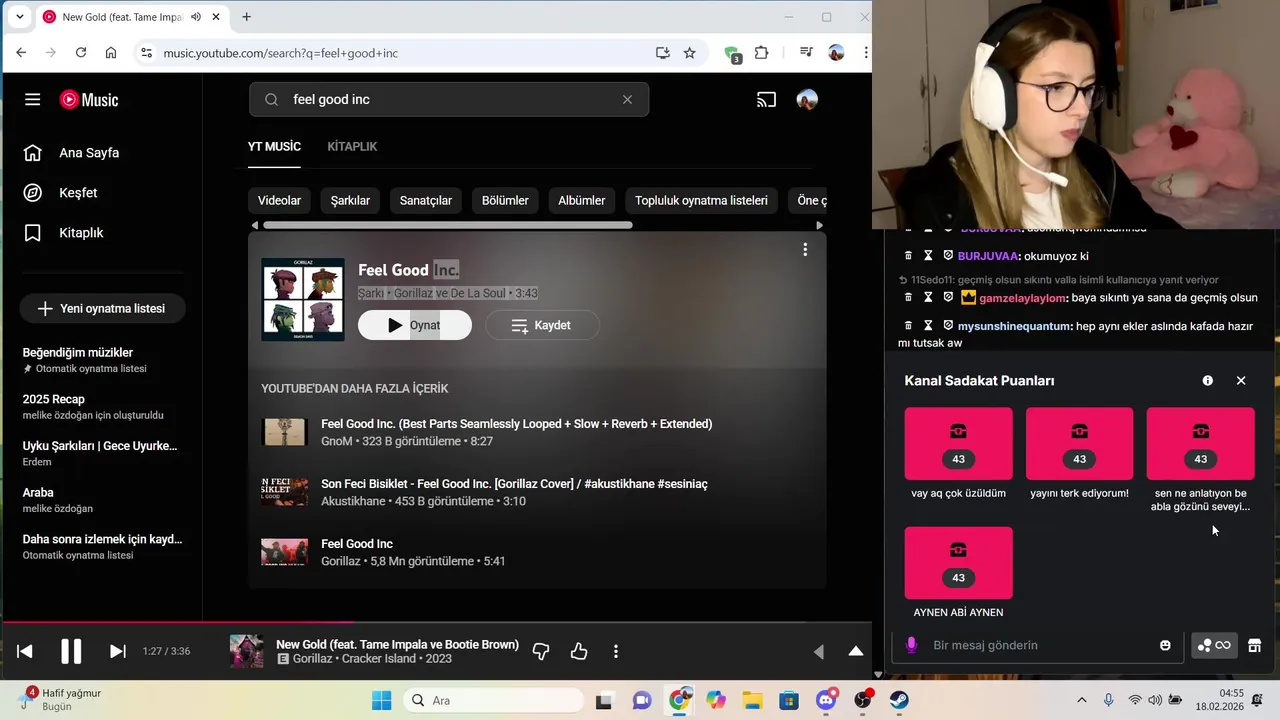Close the Kanal Sadakat Puanları panel
This screenshot has height=720, width=1280.
click(x=1241, y=381)
